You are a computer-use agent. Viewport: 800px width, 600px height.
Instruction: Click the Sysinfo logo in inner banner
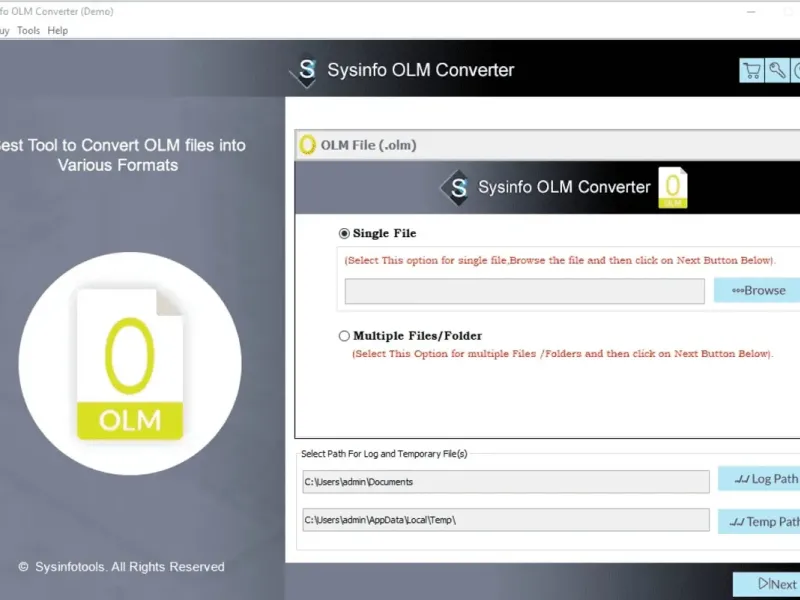point(456,188)
